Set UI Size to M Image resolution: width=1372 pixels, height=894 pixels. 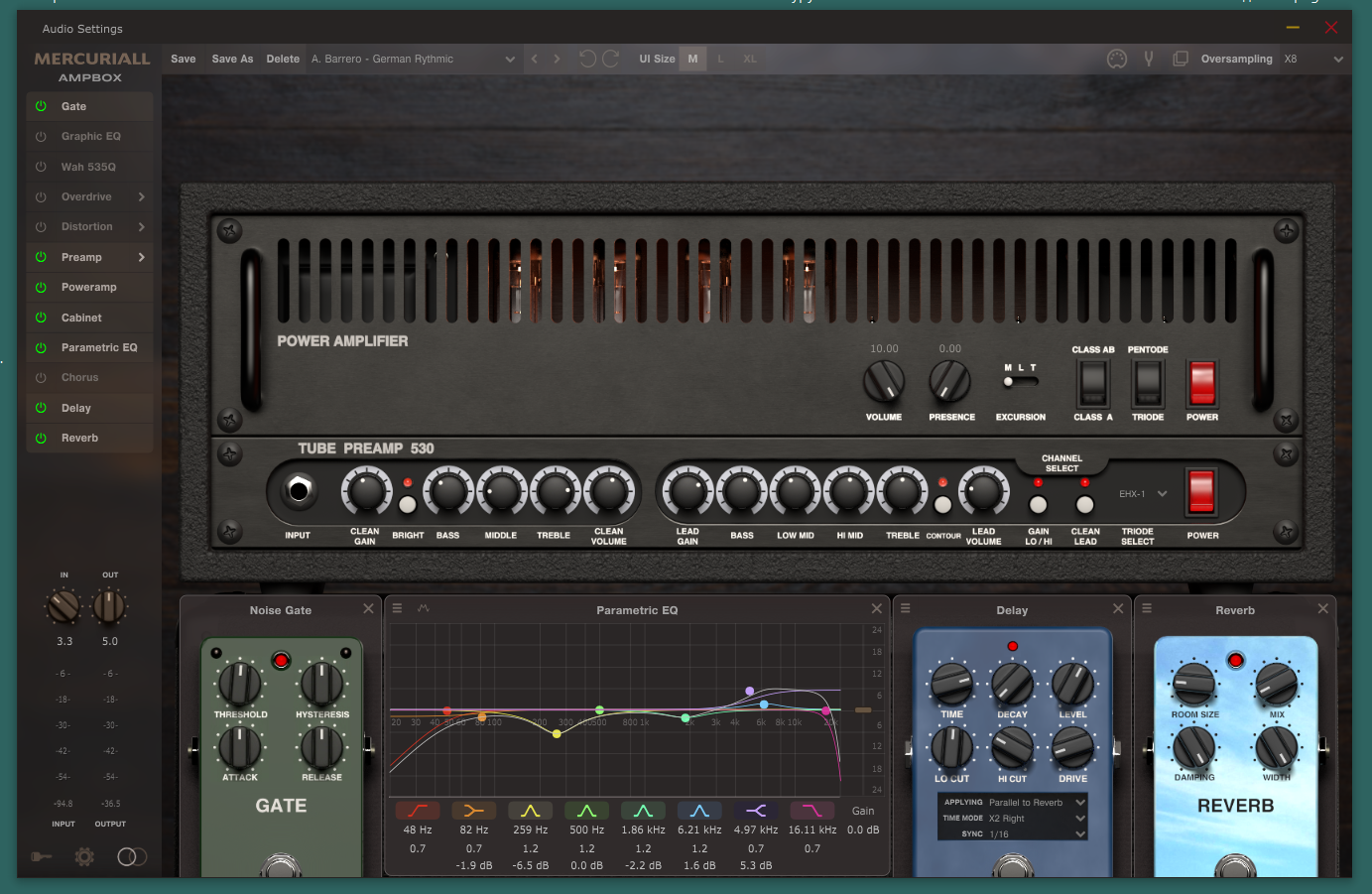[692, 59]
